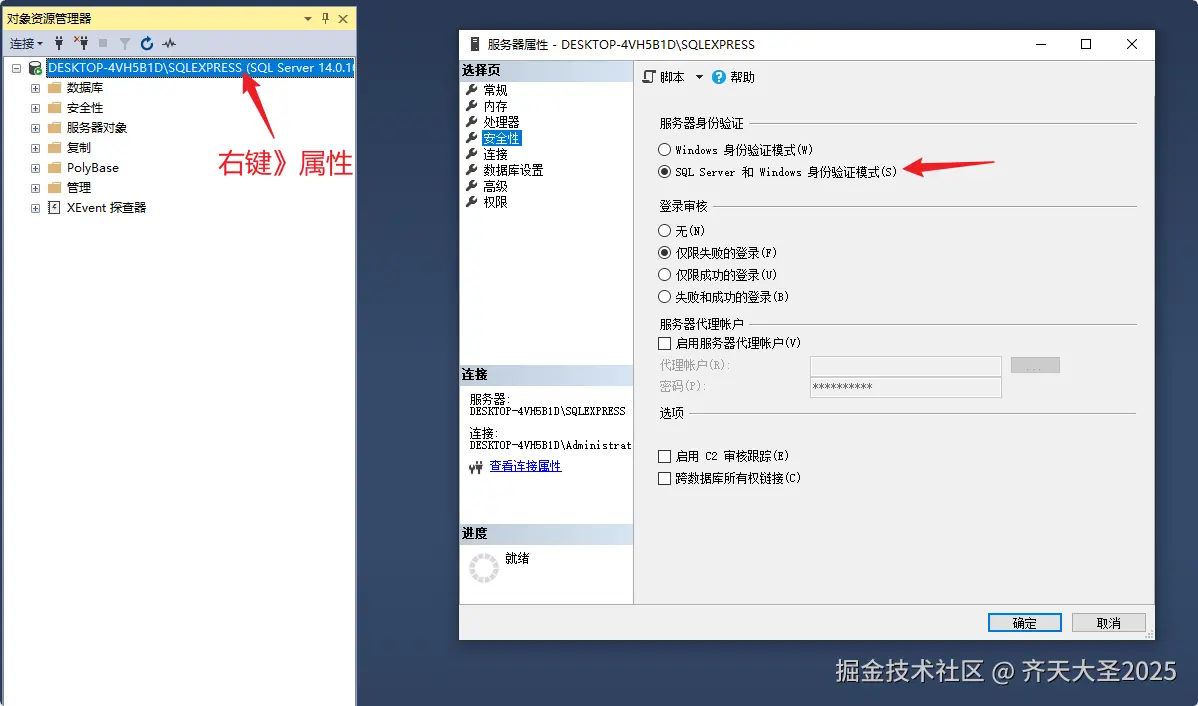
Task: Click the 服务器对象 folder icon
Action: 54,128
